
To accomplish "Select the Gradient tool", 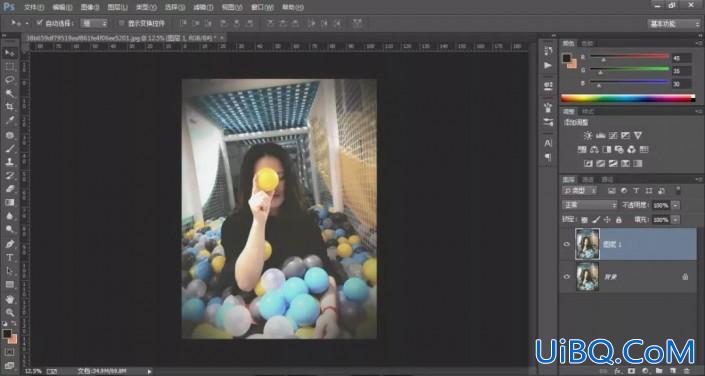I will (9, 202).
